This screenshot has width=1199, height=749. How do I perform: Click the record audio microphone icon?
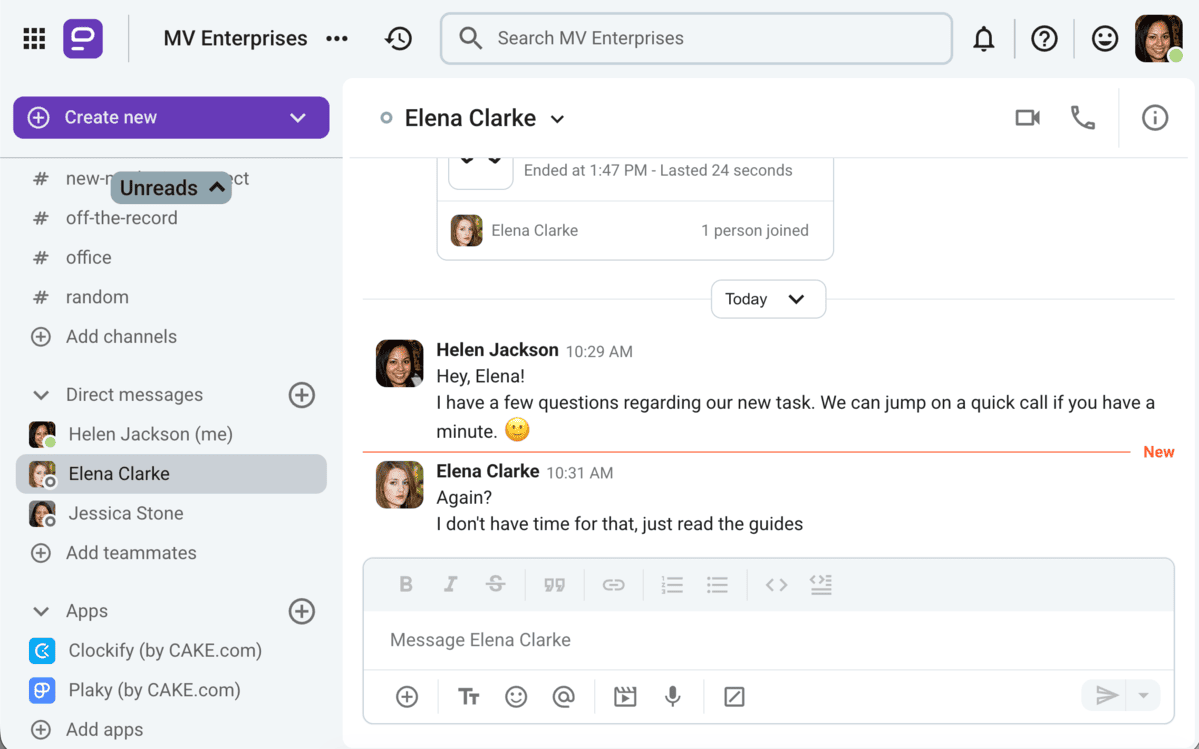(673, 697)
